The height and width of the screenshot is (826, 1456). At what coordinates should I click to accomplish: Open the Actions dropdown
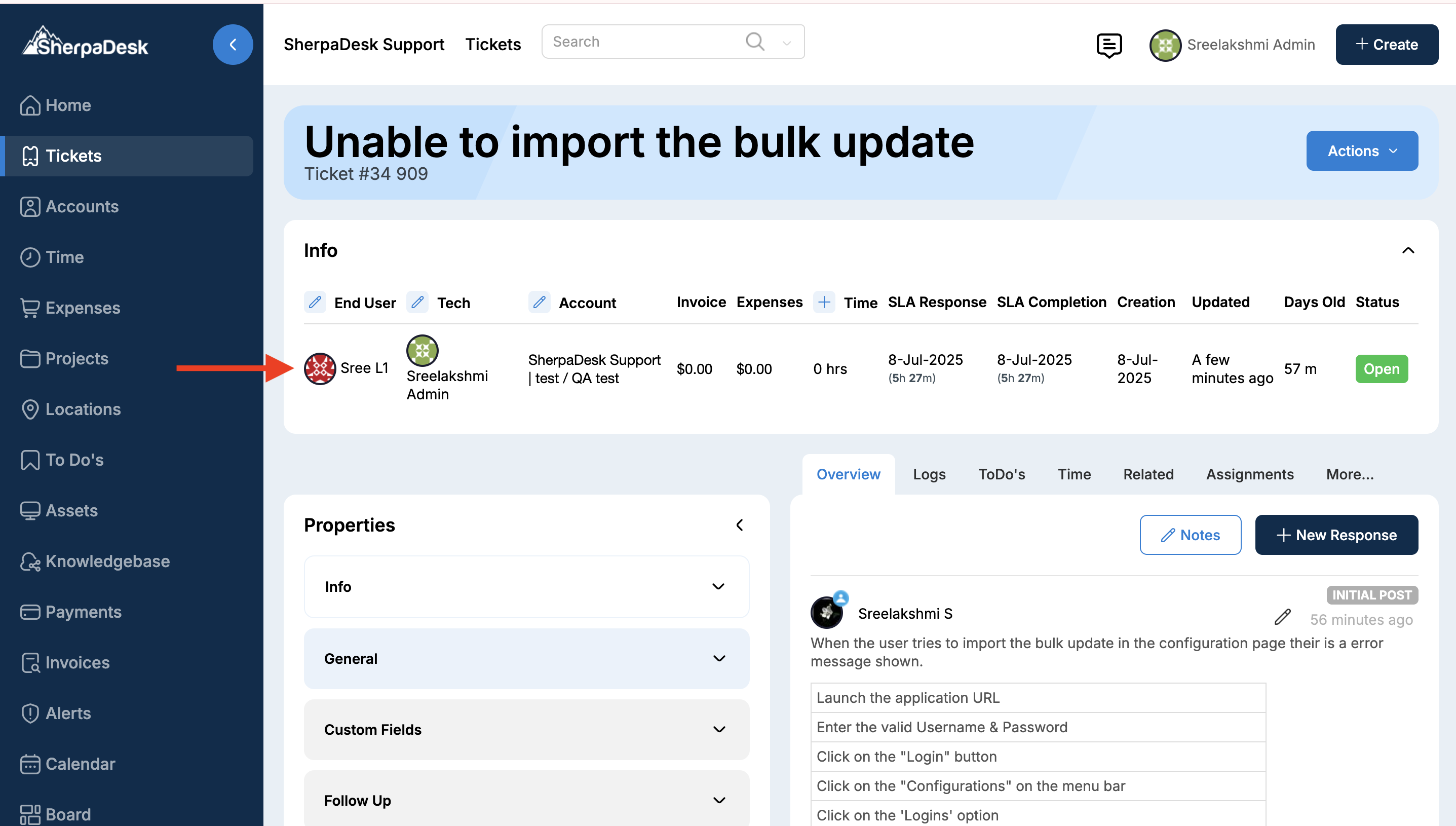pyautogui.click(x=1362, y=151)
